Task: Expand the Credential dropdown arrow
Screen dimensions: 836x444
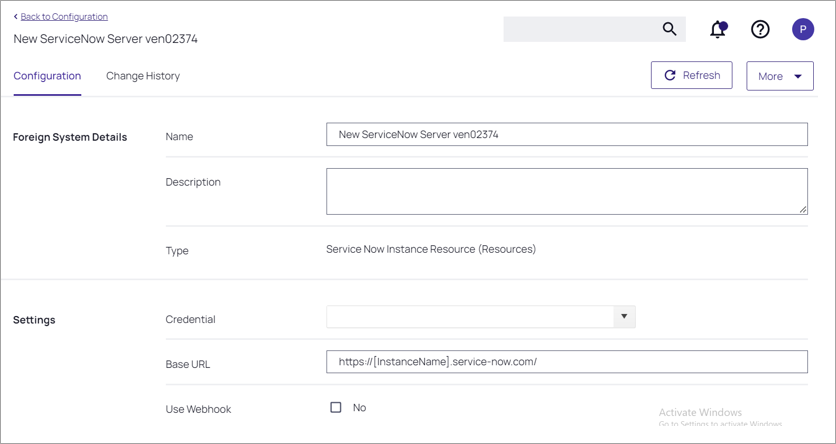Action: [x=624, y=317]
